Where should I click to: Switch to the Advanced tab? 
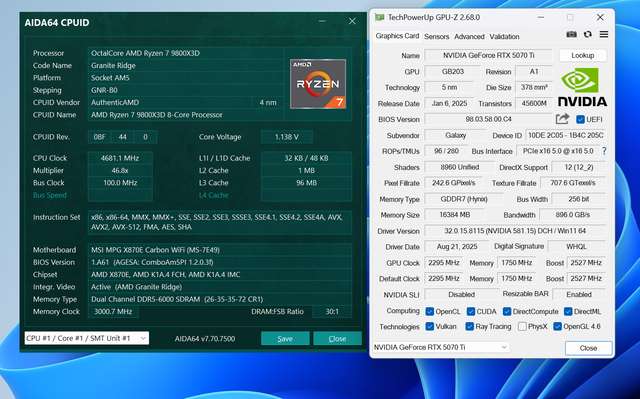469,37
